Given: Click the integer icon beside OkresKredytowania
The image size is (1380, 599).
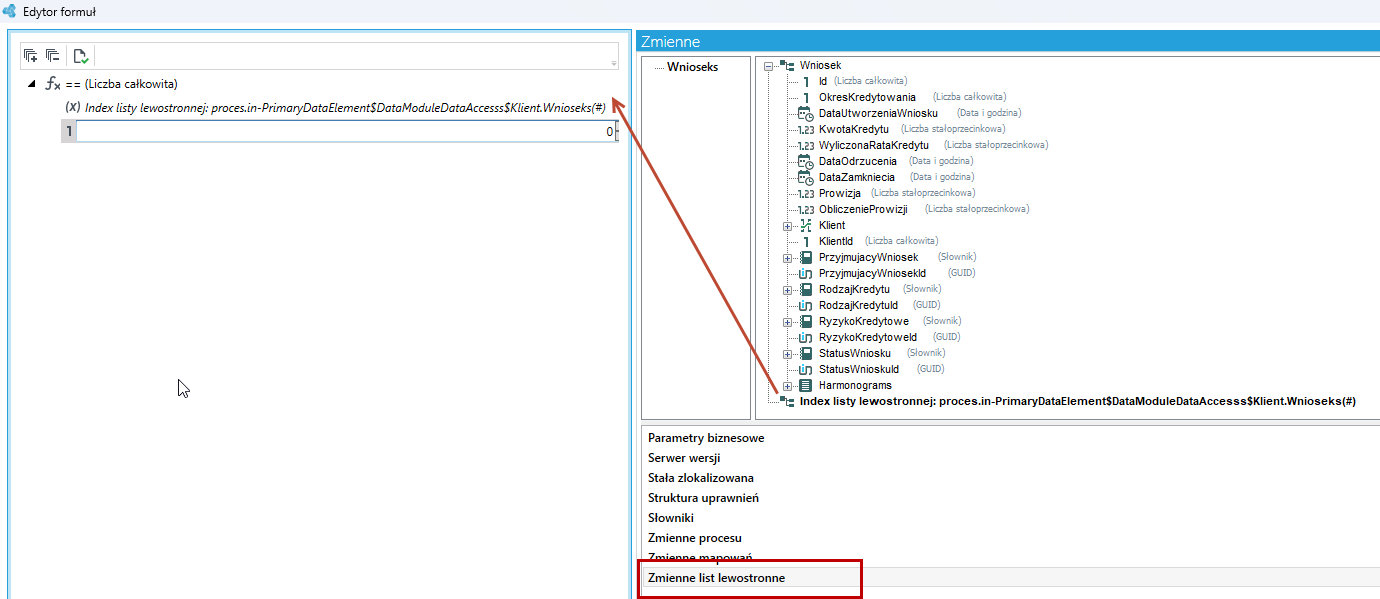Looking at the screenshot, I should (806, 97).
